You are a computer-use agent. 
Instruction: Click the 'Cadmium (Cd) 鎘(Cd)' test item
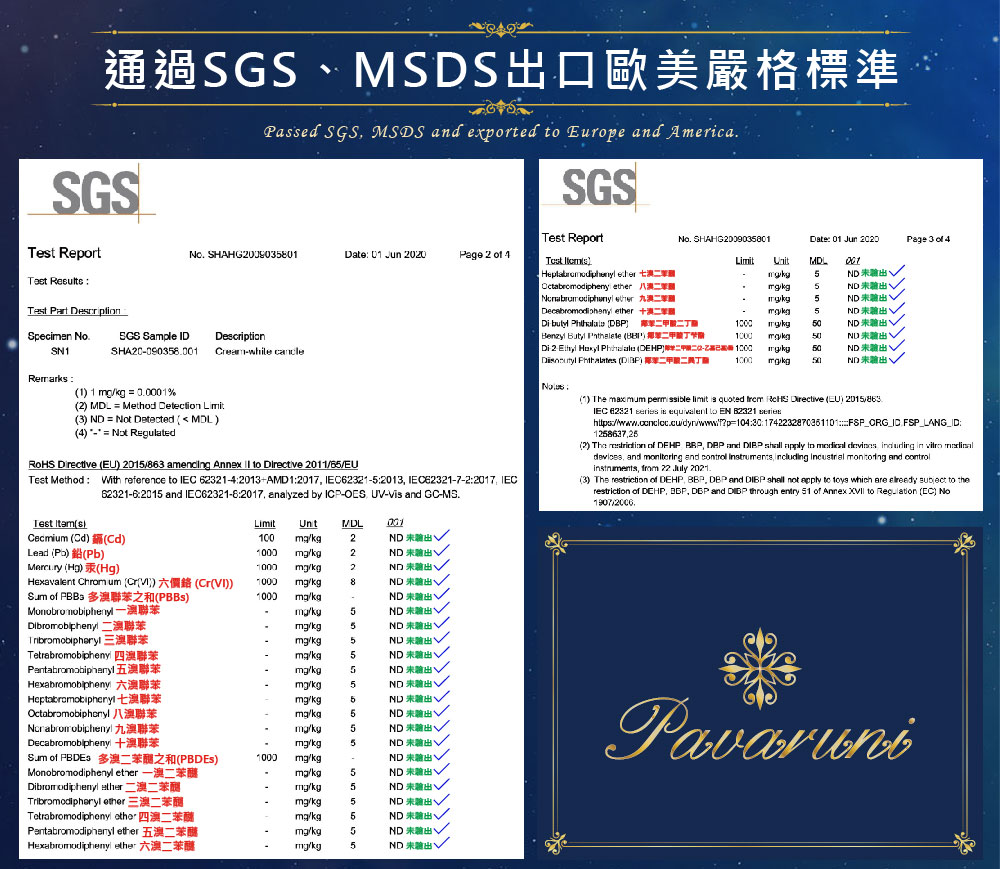coord(77,539)
